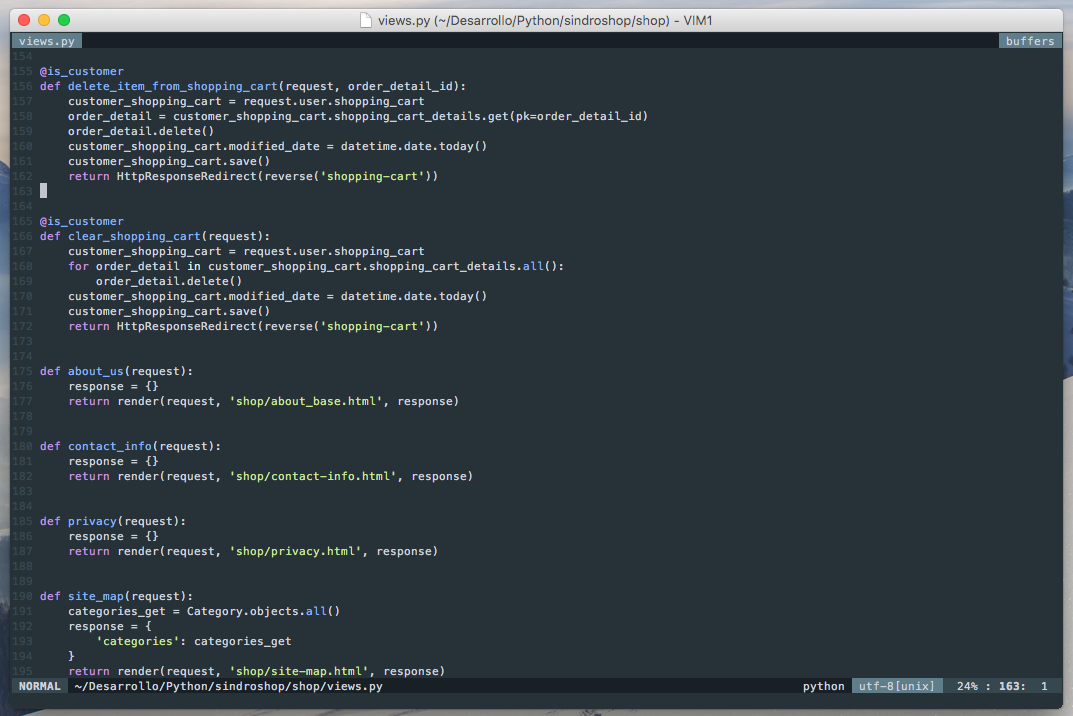Viewport: 1073px width, 716px height.
Task: Click clear_shopping_cart function name
Action: coord(134,236)
